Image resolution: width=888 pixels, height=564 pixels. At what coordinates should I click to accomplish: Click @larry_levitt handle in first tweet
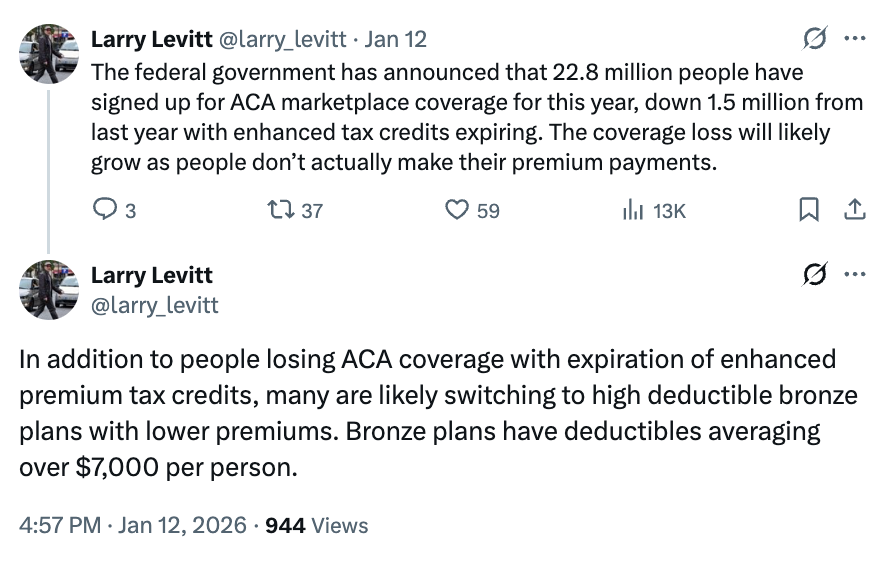coord(282,39)
